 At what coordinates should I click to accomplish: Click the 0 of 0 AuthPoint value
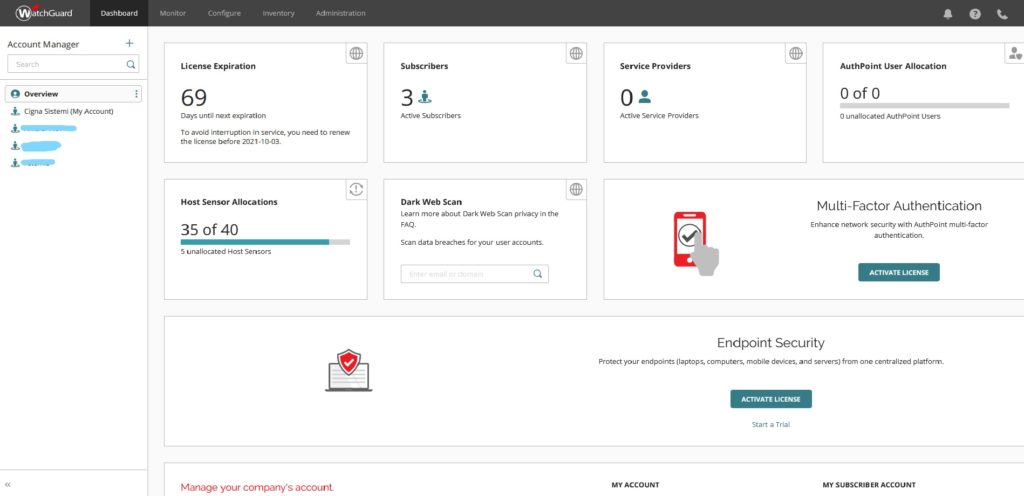[860, 93]
